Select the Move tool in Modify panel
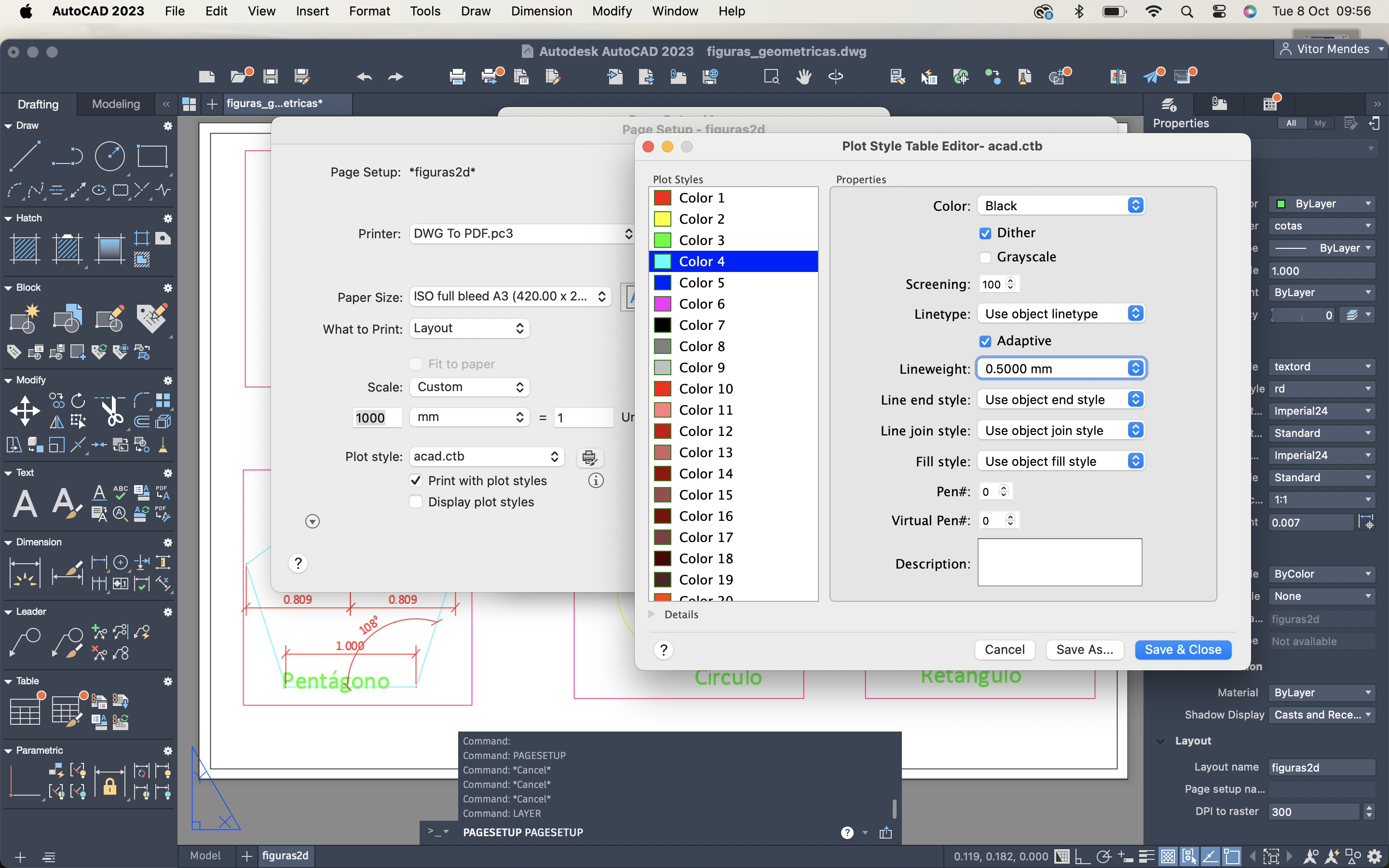 click(25, 410)
